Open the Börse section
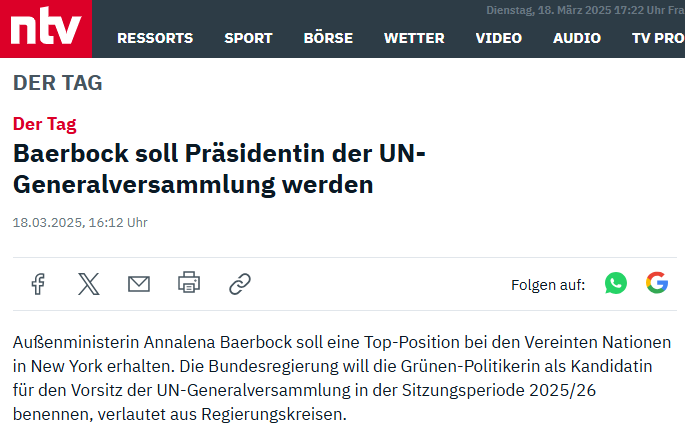685x434 pixels. coord(328,38)
